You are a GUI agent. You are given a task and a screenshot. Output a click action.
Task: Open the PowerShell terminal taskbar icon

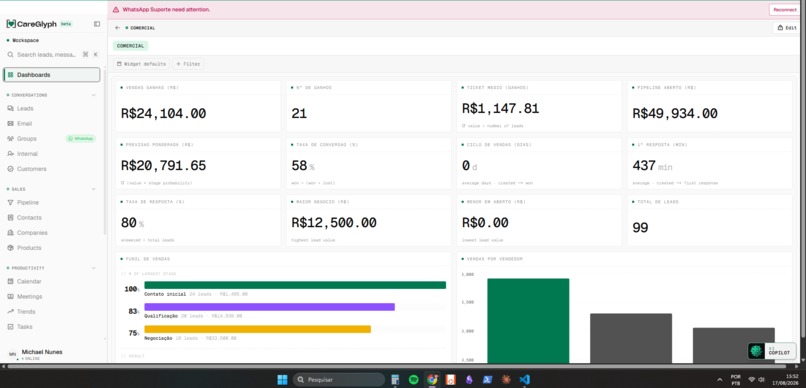[487, 380]
